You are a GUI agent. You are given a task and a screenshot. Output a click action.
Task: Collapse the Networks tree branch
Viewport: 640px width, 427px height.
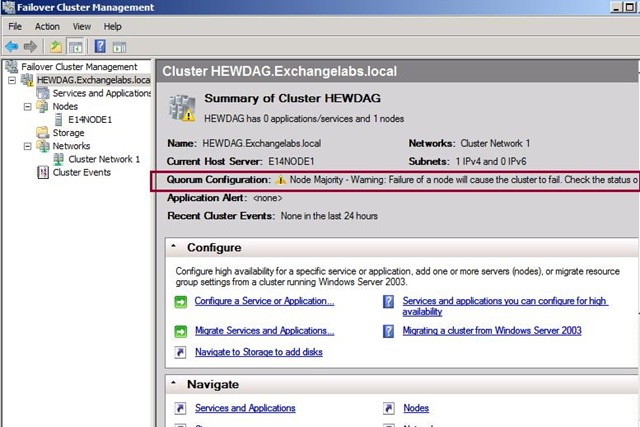pyautogui.click(x=27, y=146)
